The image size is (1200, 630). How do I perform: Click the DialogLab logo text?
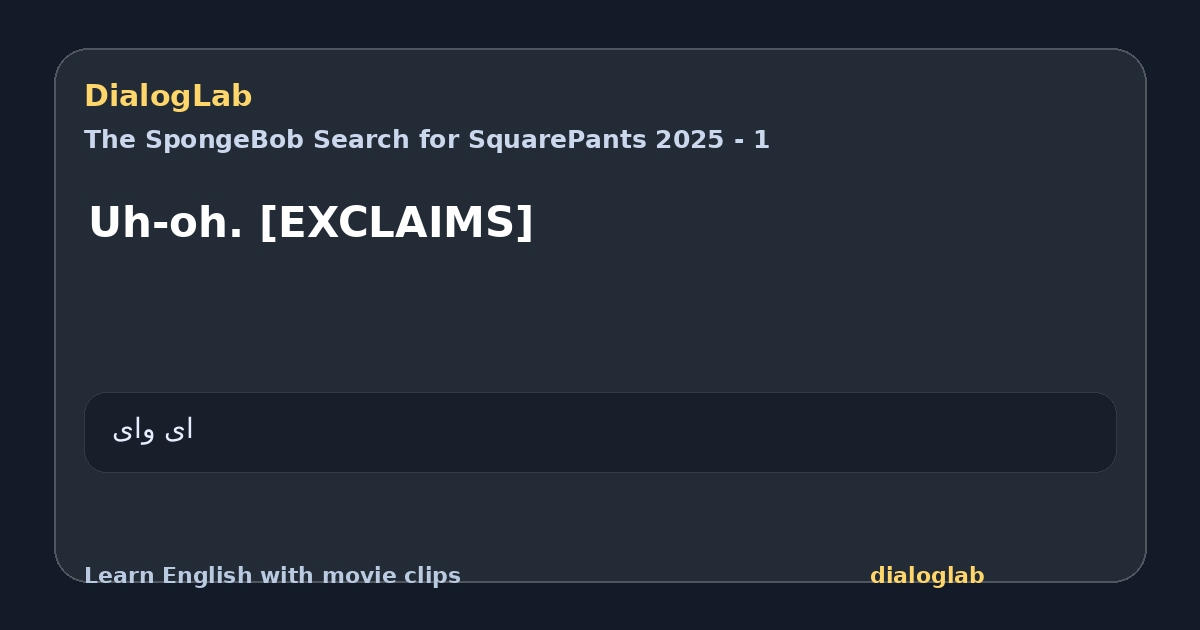(168, 96)
